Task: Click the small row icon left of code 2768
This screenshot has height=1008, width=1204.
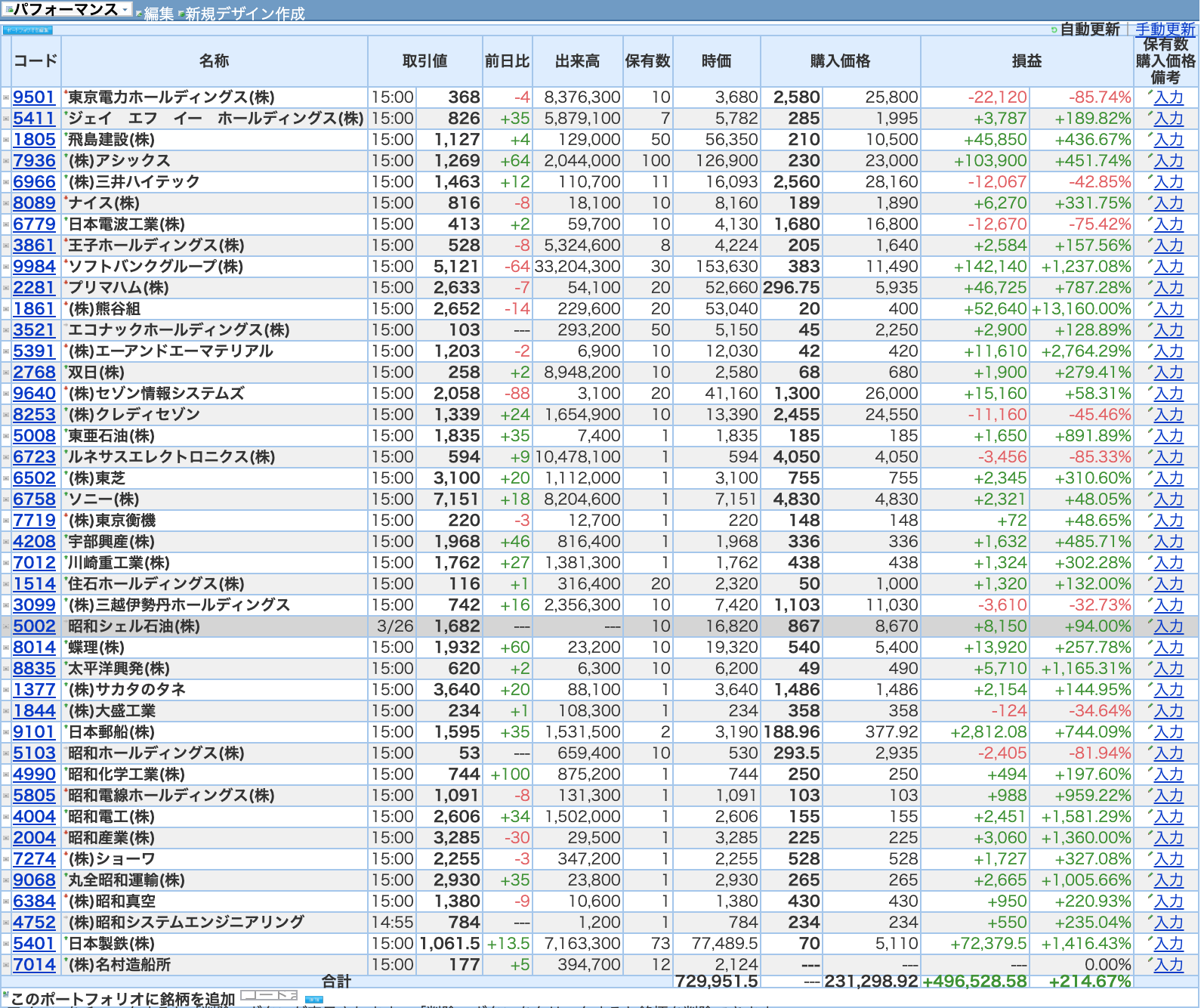Action: (6, 373)
